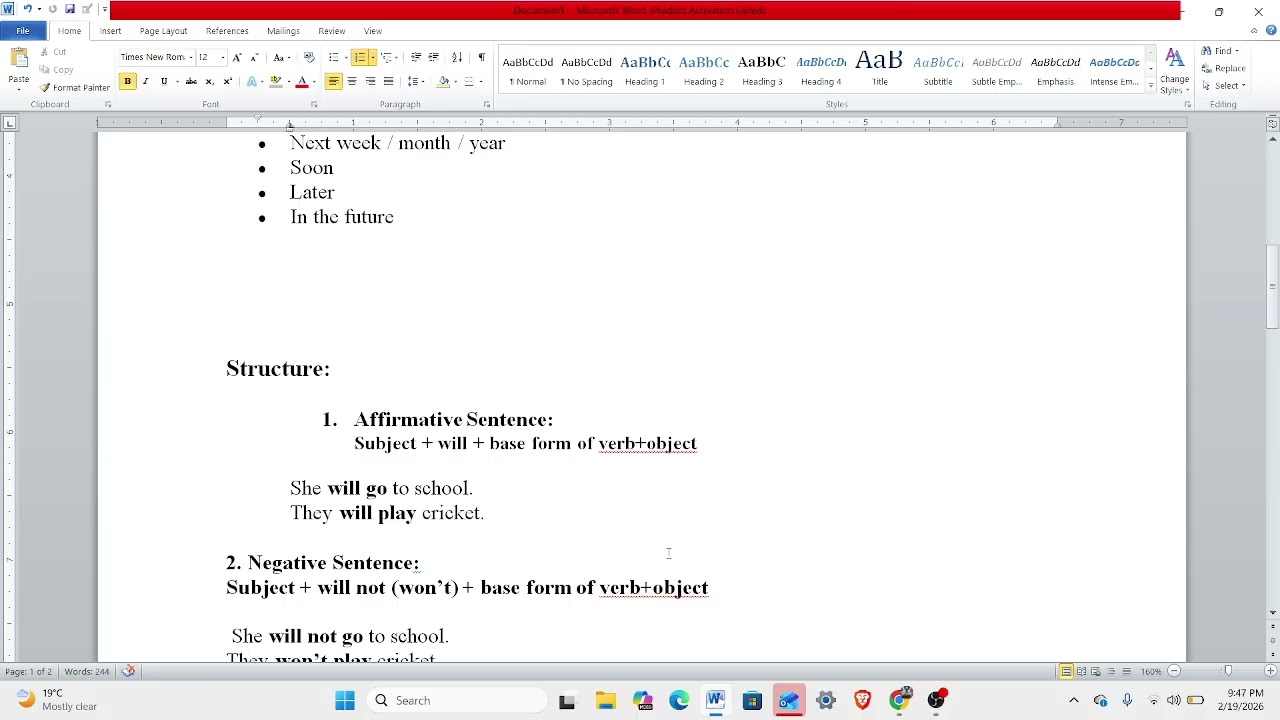Align text to the right
This screenshot has height=720, width=1280.
point(370,81)
